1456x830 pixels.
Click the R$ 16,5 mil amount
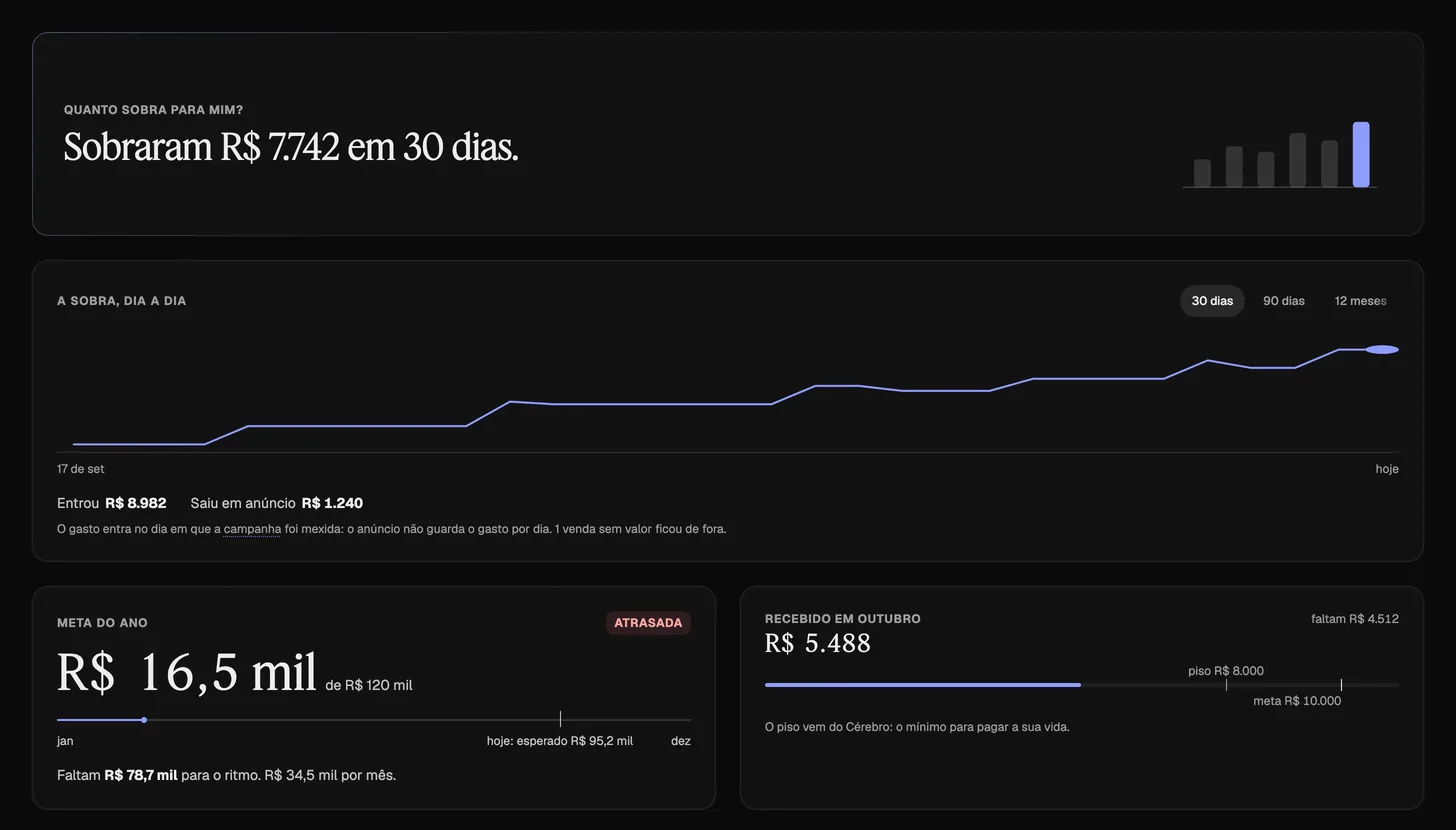click(x=187, y=672)
